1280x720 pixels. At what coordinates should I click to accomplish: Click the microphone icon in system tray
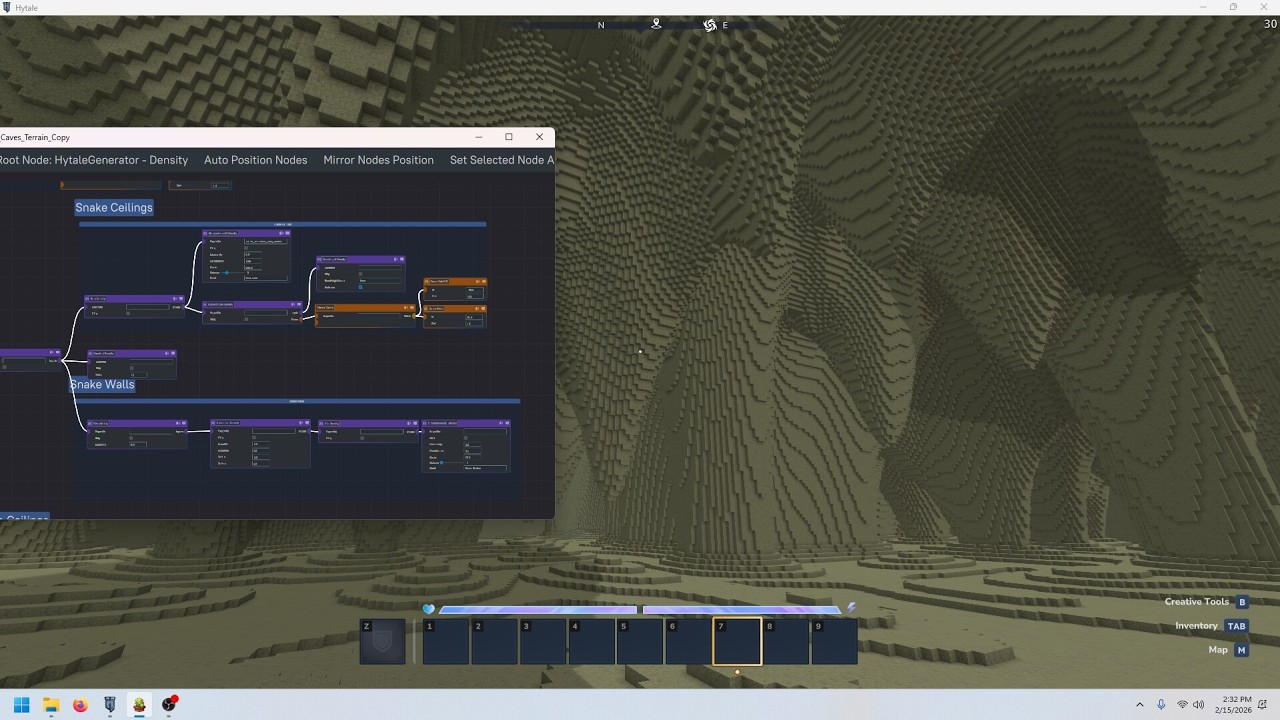coord(1161,705)
